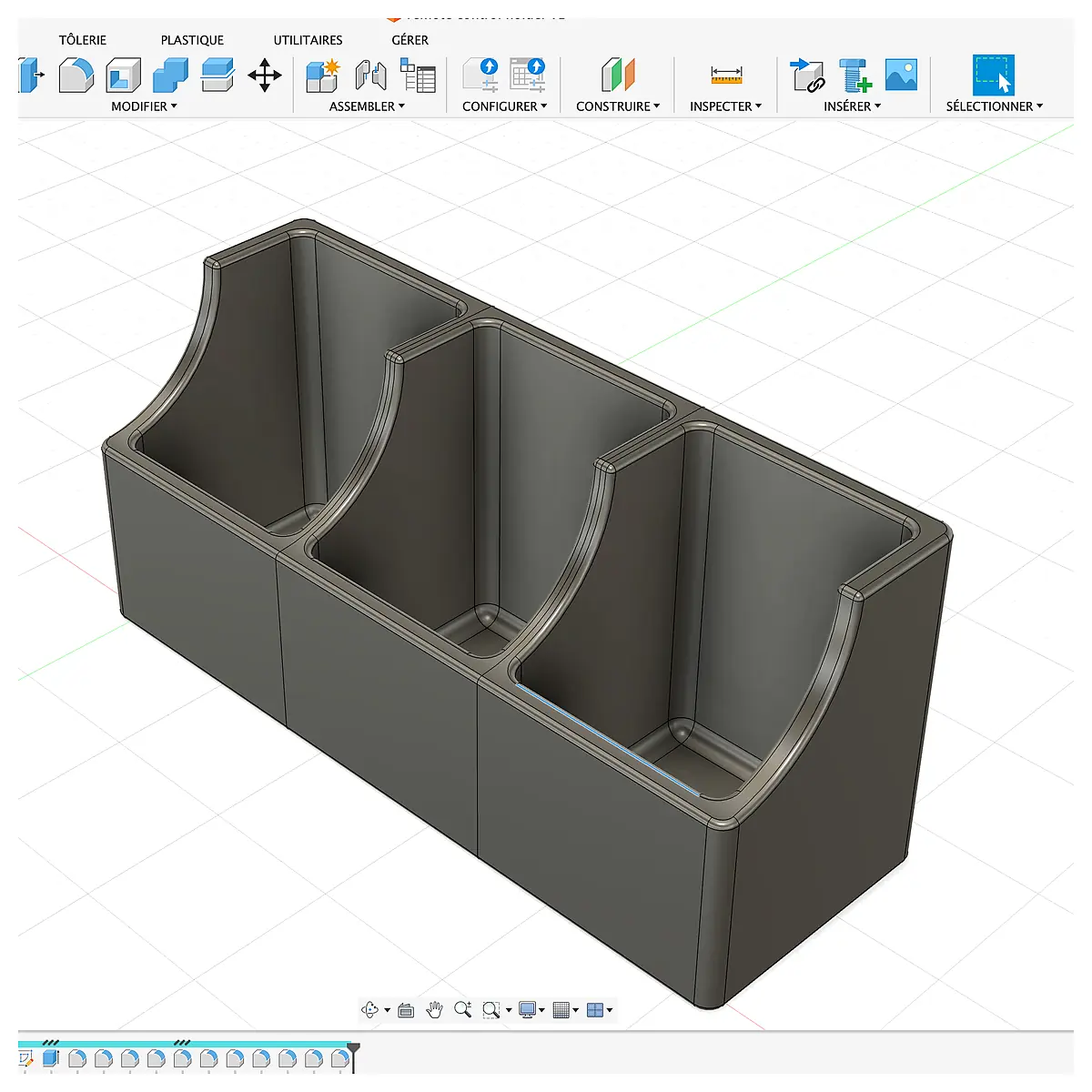Viewport: 1092px width, 1092px height.
Task: Open the Orbit type dropdown arrow
Action: pos(387,1010)
